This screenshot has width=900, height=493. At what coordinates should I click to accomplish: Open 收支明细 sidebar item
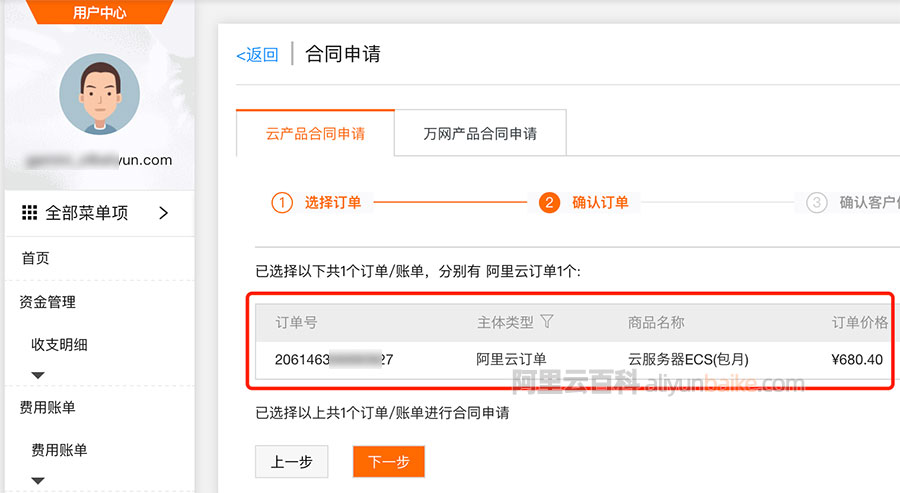pyautogui.click(x=59, y=344)
